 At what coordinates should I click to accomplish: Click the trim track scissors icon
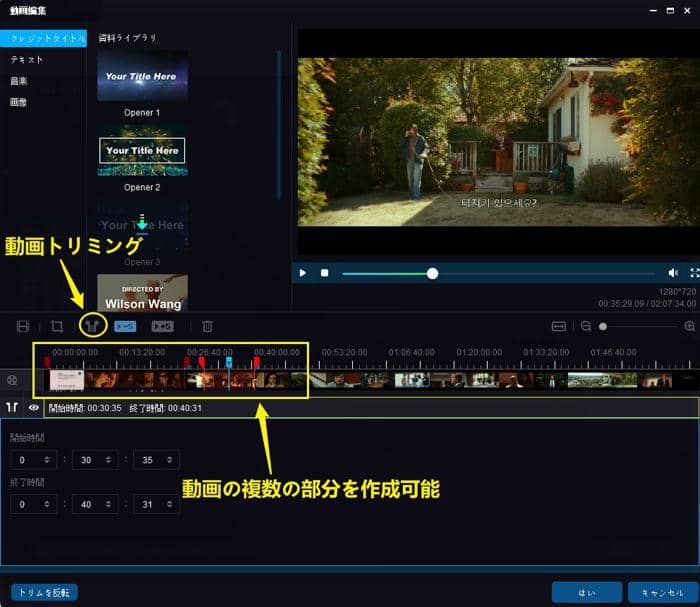[x=12, y=407]
